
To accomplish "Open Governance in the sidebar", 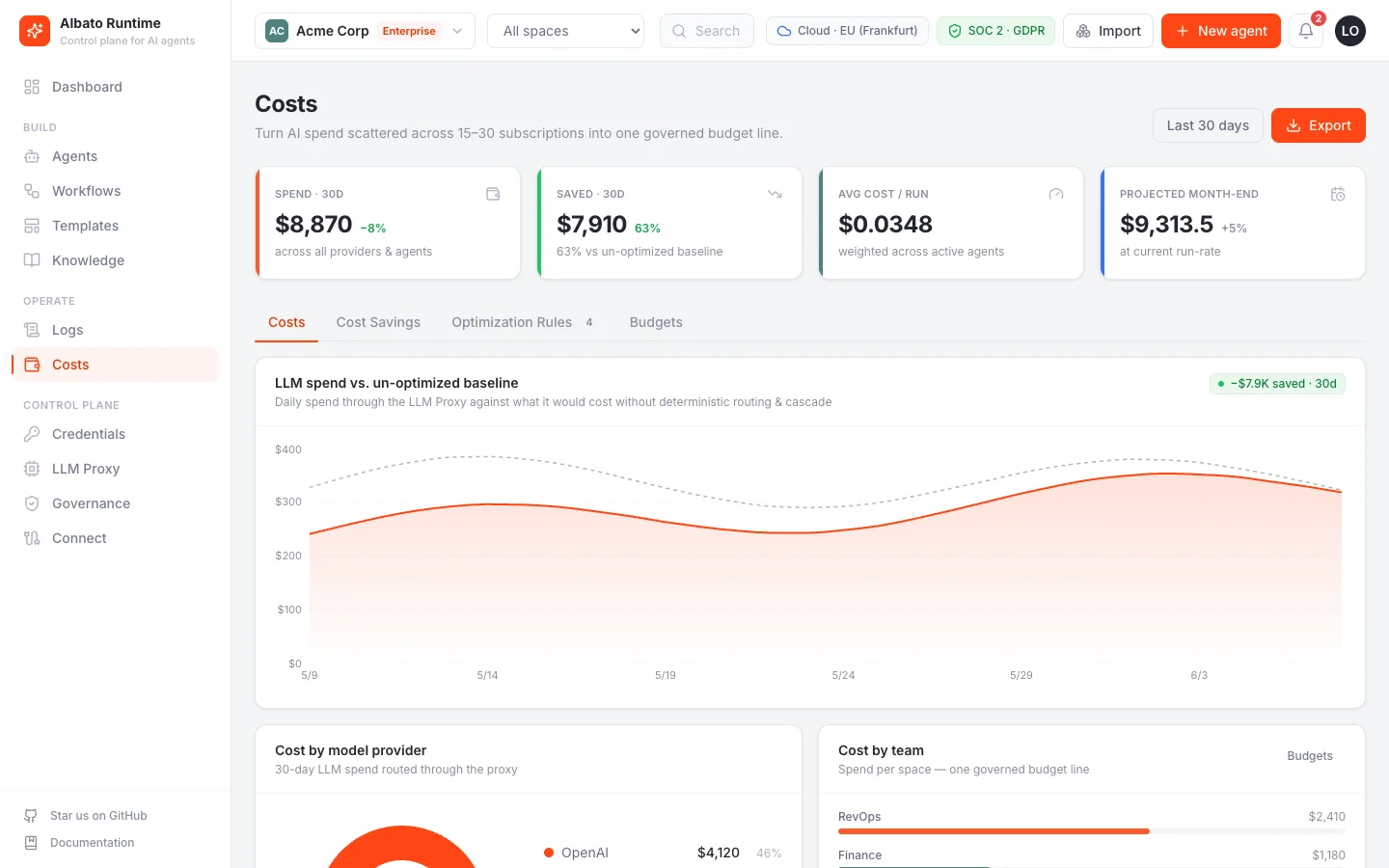I will (116, 503).
